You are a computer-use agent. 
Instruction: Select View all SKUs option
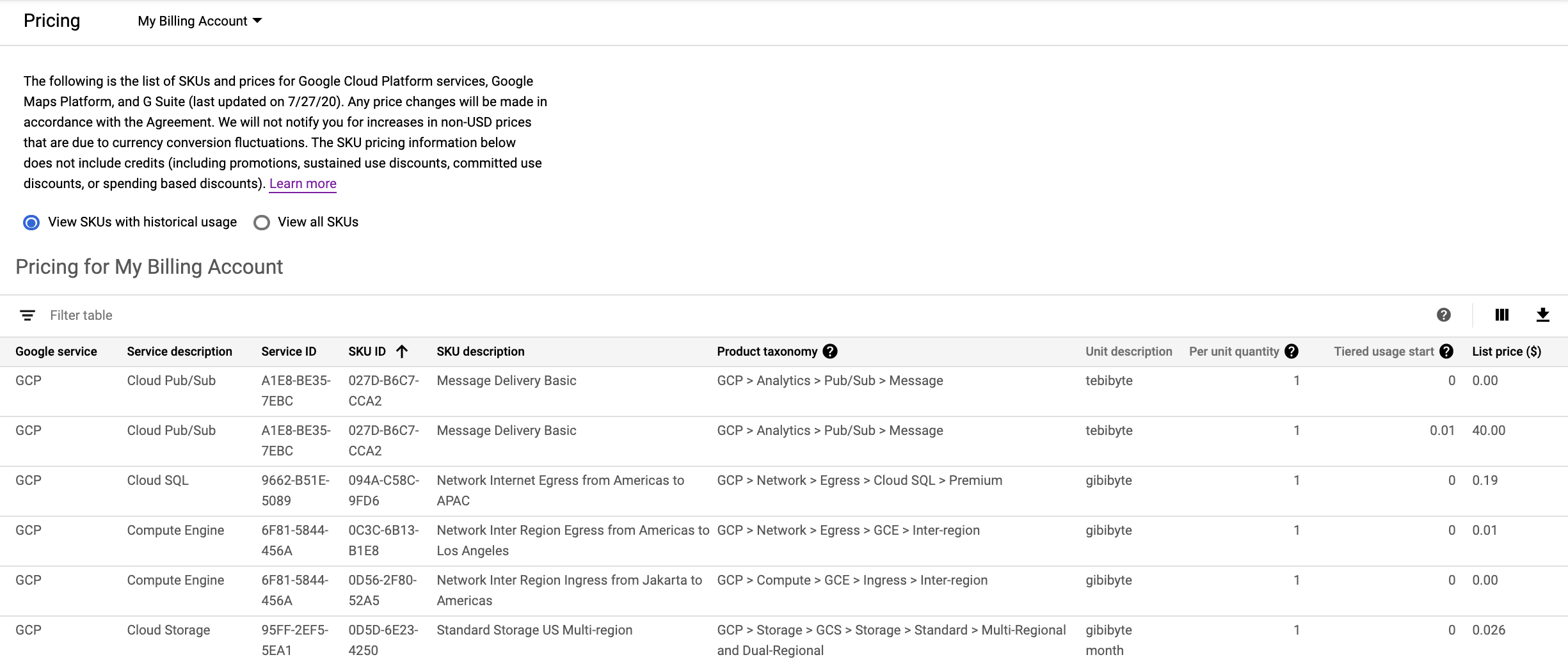point(261,222)
